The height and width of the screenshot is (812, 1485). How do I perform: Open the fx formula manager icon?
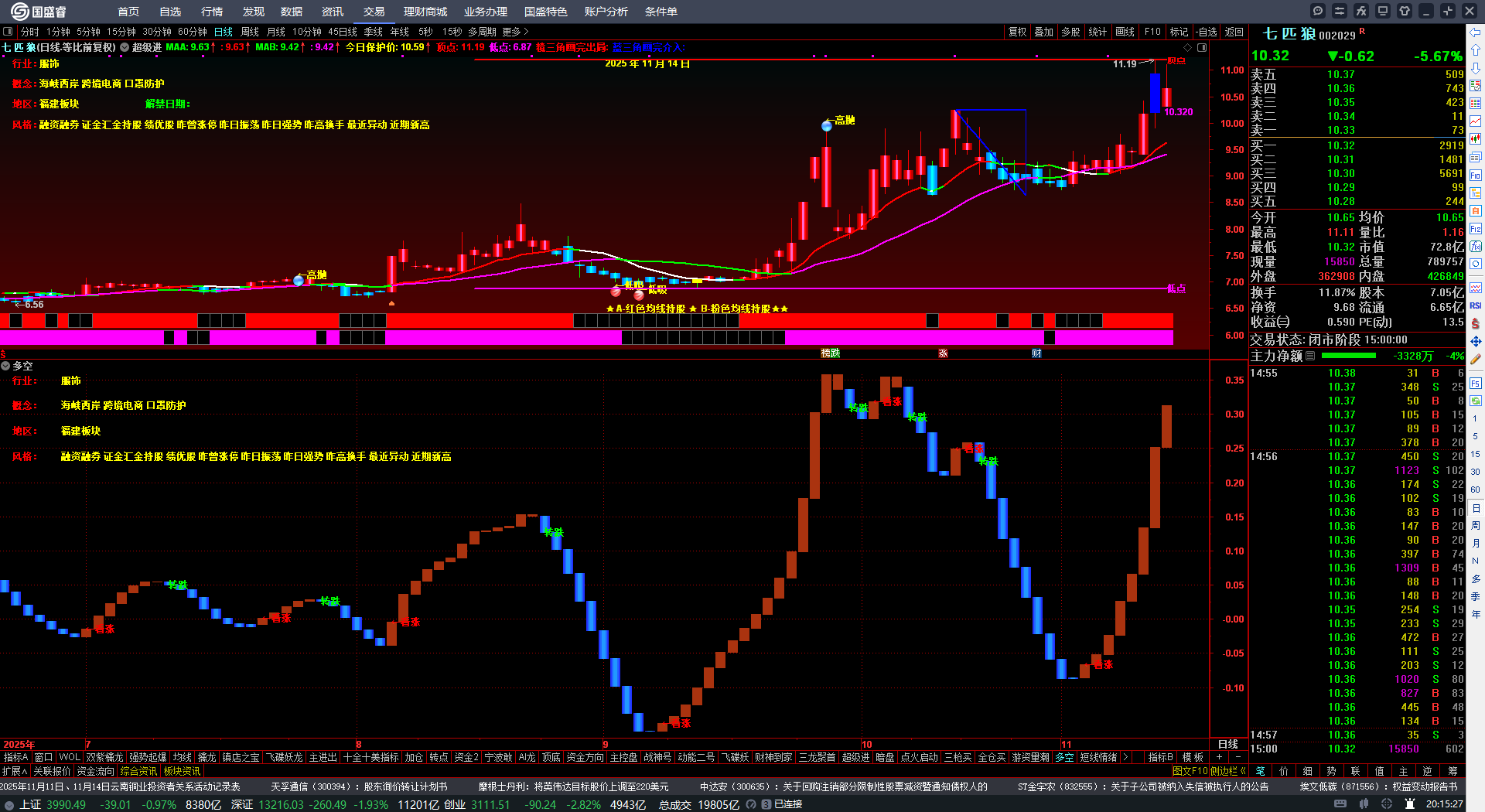1361,11
